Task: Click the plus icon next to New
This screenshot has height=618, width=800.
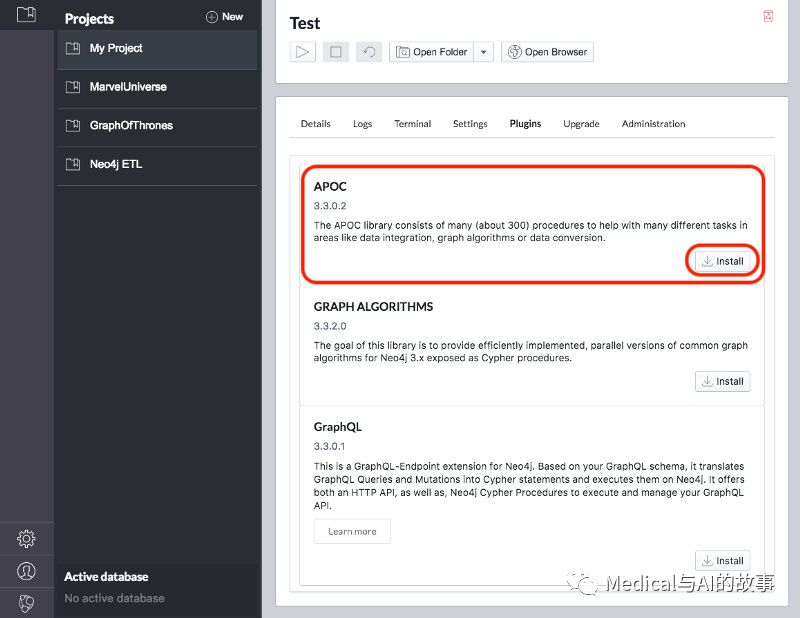Action: (212, 17)
